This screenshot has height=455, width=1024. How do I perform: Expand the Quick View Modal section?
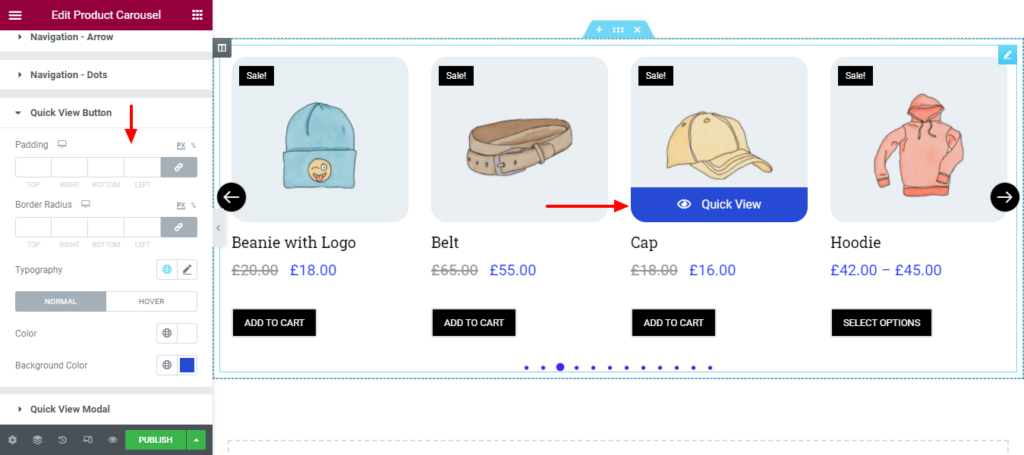click(70, 409)
